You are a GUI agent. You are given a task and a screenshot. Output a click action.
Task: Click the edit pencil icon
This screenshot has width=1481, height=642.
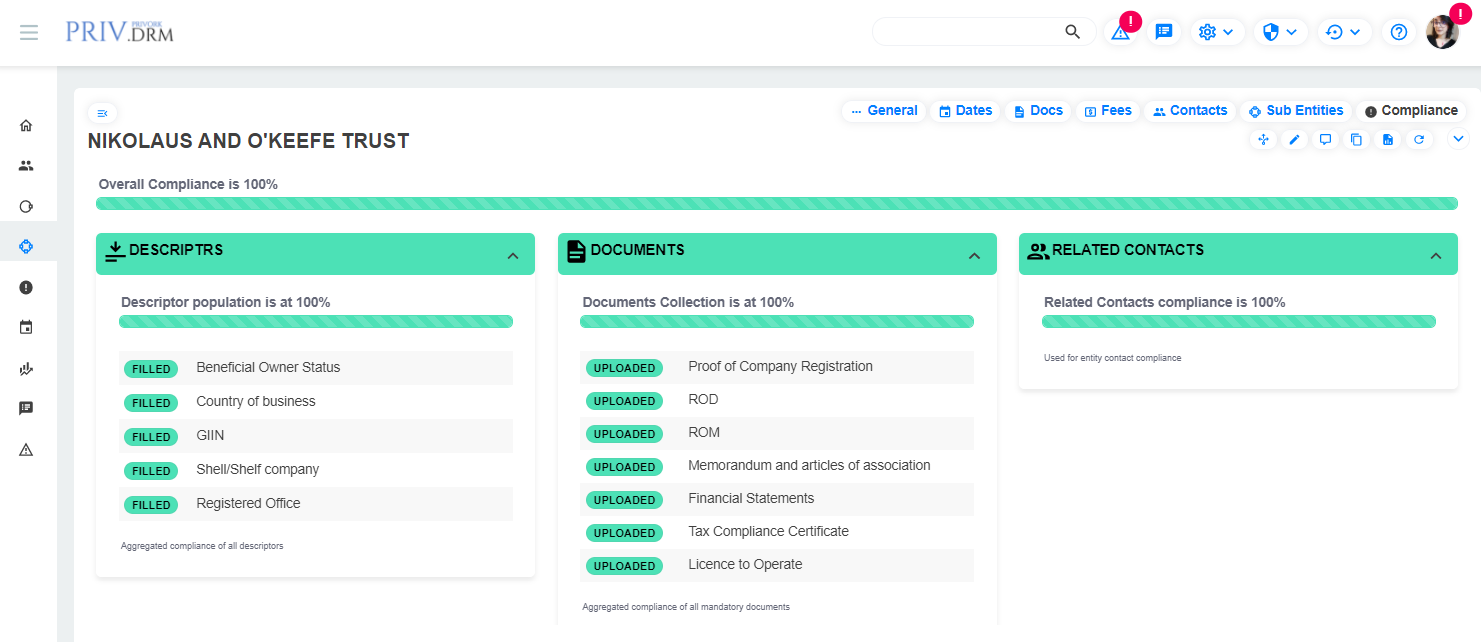(1294, 140)
